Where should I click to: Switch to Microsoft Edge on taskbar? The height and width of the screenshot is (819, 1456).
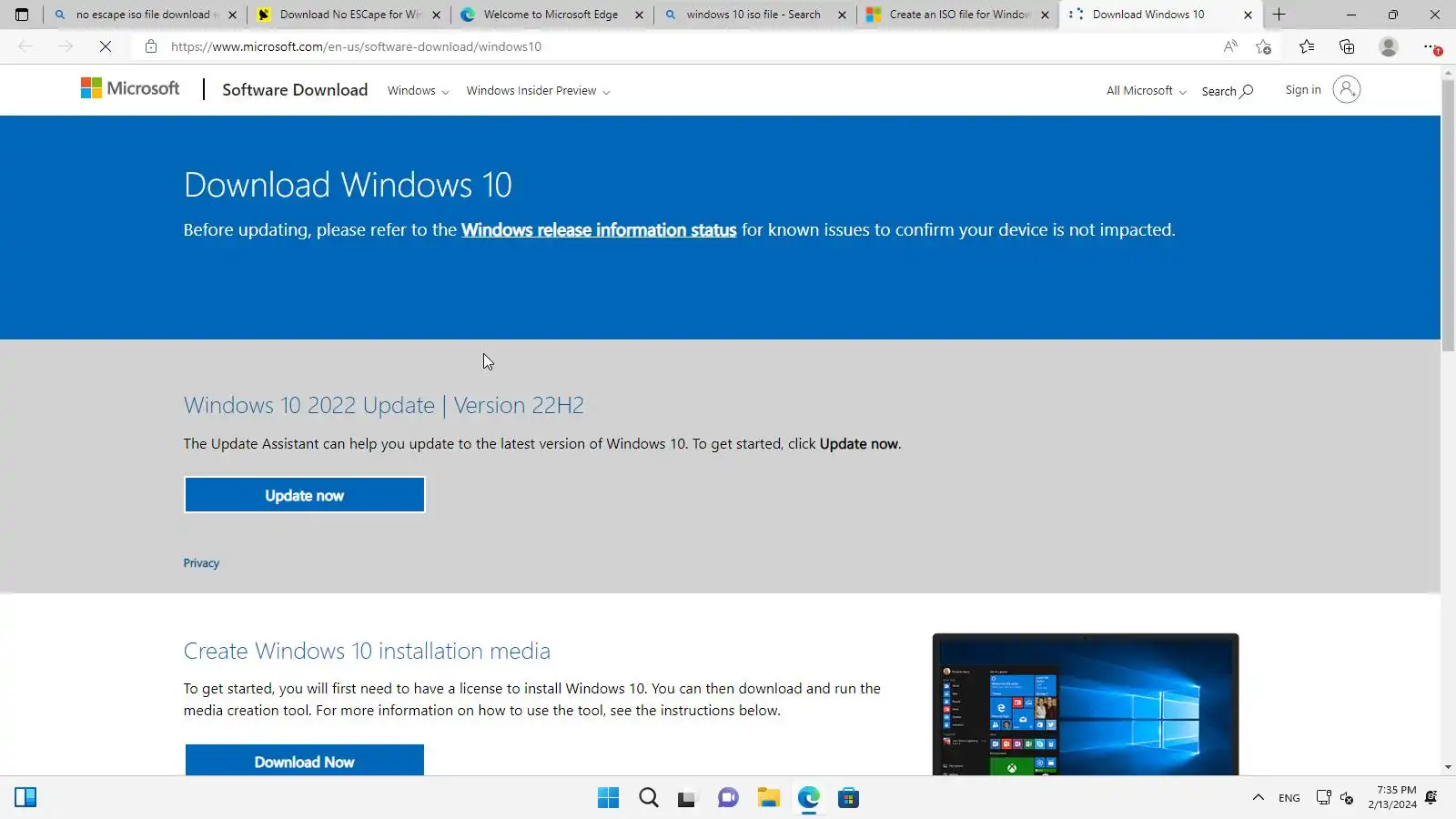[809, 798]
